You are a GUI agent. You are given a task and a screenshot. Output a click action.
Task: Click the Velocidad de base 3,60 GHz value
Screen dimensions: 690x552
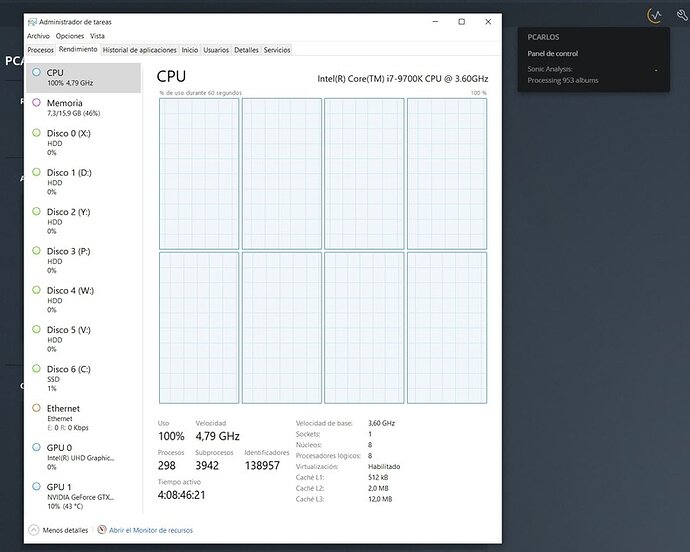click(382, 423)
